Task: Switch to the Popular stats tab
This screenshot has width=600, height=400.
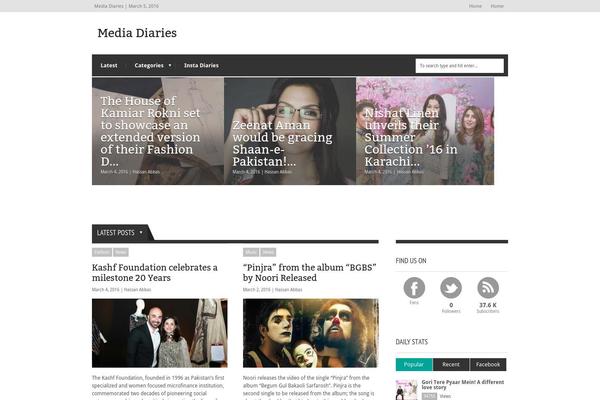Action: point(414,364)
